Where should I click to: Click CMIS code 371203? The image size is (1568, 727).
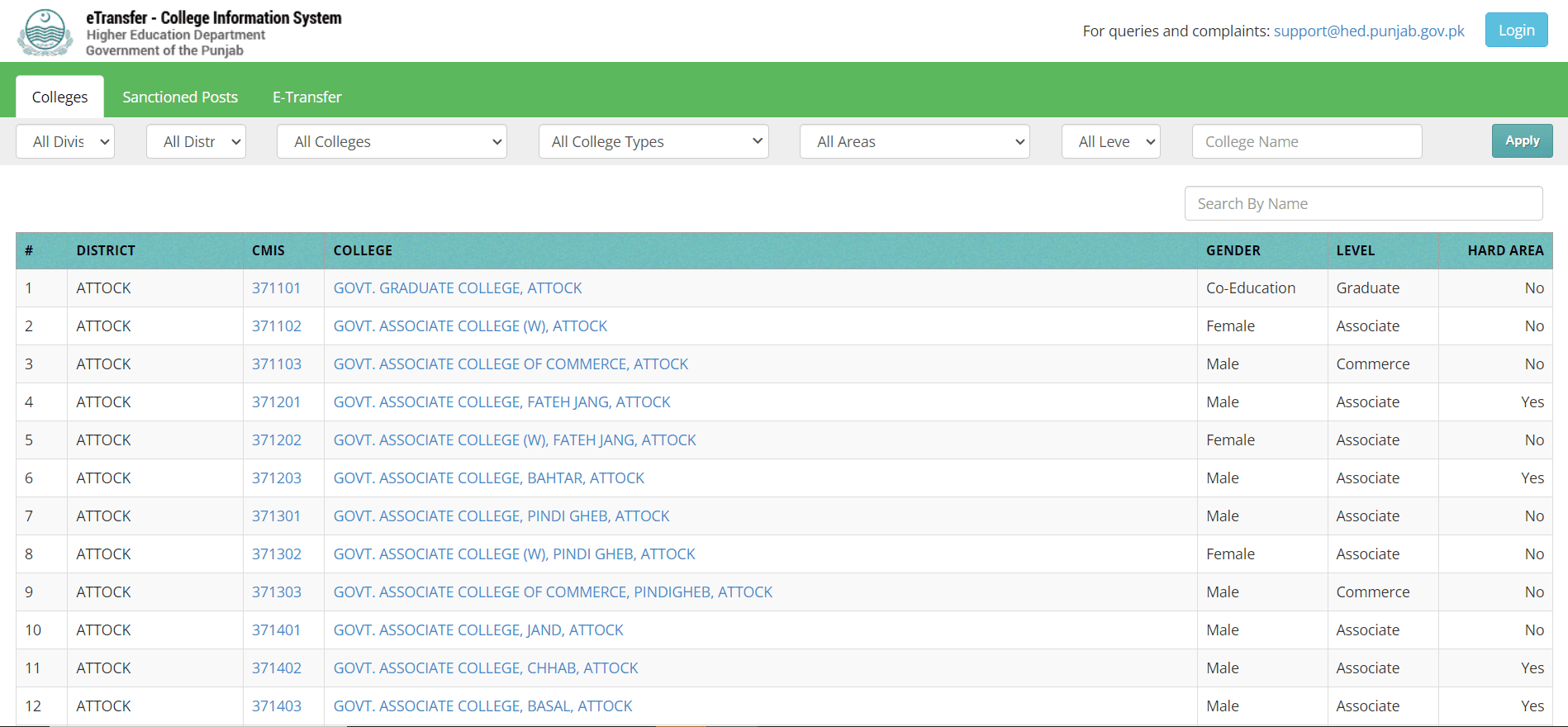[x=277, y=478]
